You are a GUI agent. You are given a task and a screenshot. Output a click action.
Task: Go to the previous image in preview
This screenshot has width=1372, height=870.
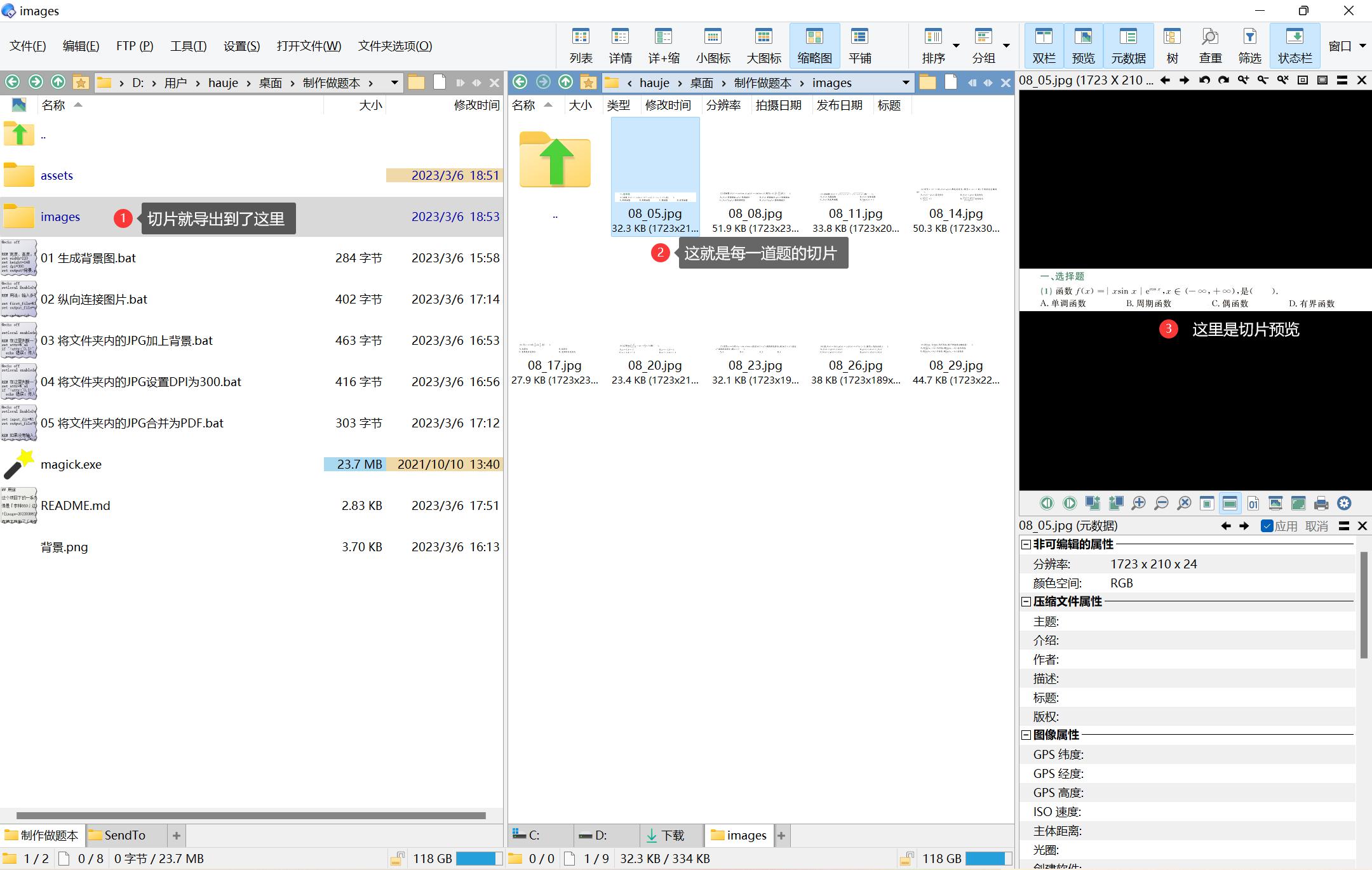[x=1047, y=504]
